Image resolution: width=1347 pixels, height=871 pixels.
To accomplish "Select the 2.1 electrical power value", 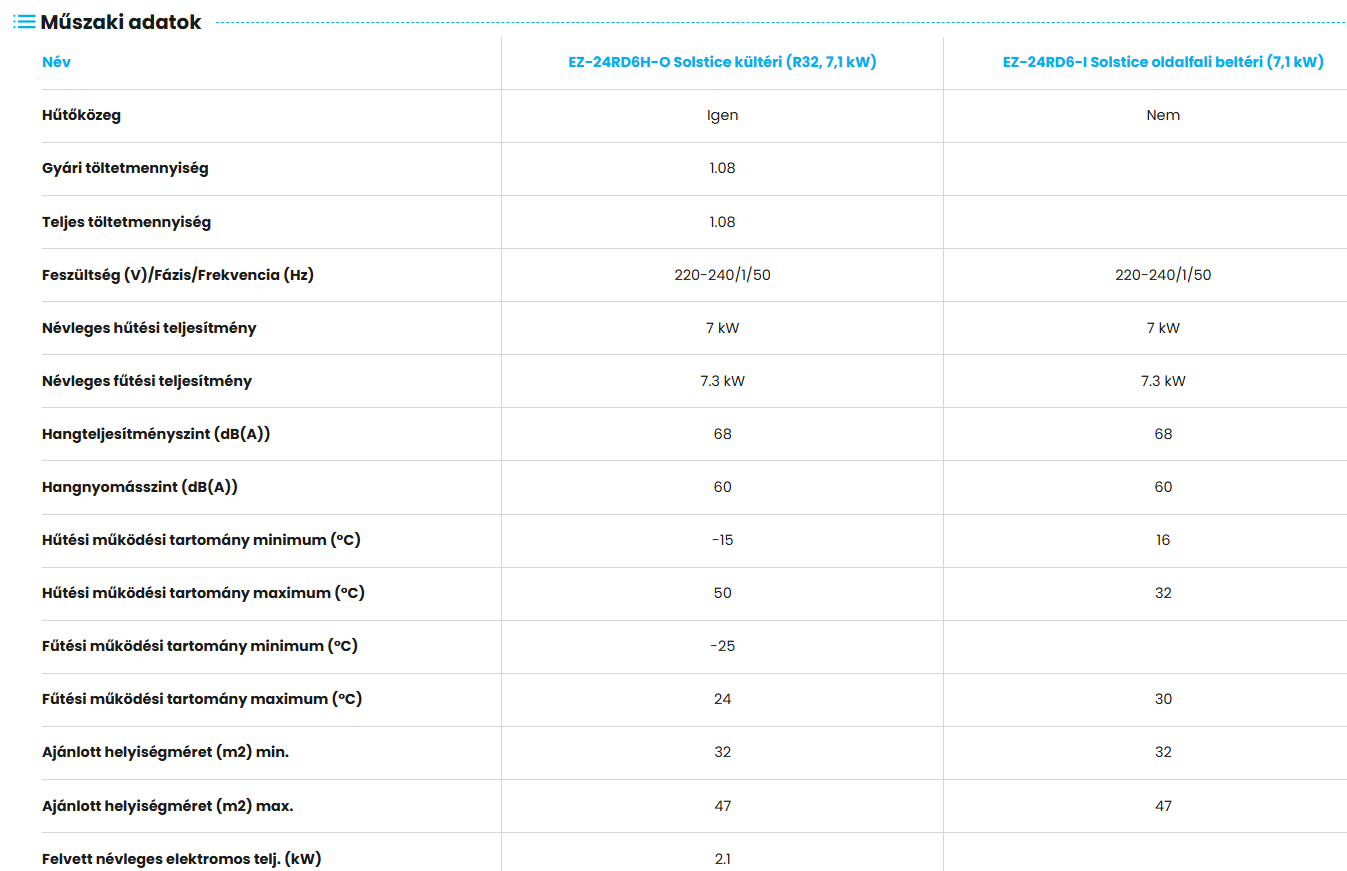I will click(722, 859).
